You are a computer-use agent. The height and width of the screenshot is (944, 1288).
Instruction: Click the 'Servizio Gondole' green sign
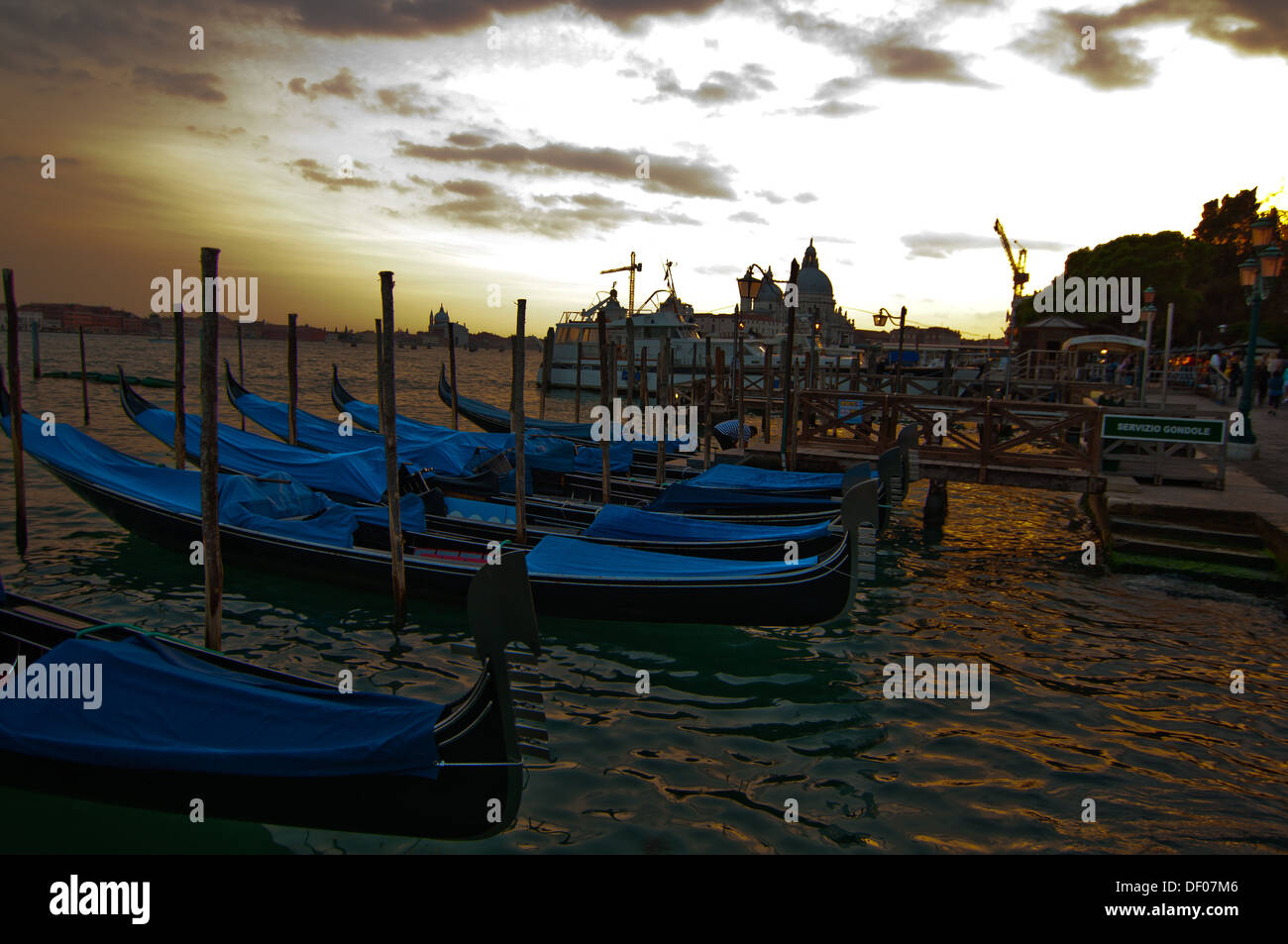tap(1162, 429)
